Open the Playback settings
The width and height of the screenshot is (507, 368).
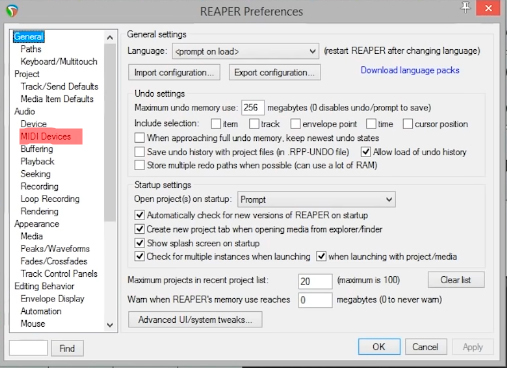pyautogui.click(x=37, y=161)
